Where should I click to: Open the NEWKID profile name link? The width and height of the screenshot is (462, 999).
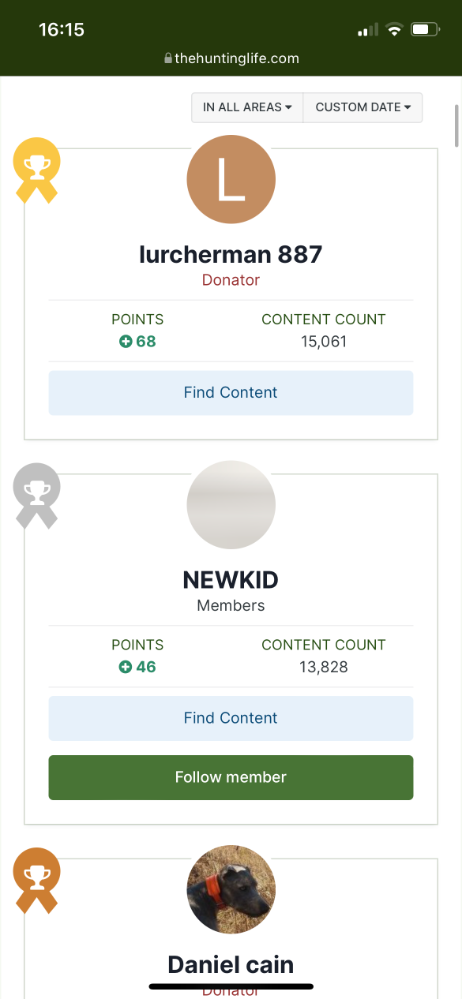(x=231, y=580)
